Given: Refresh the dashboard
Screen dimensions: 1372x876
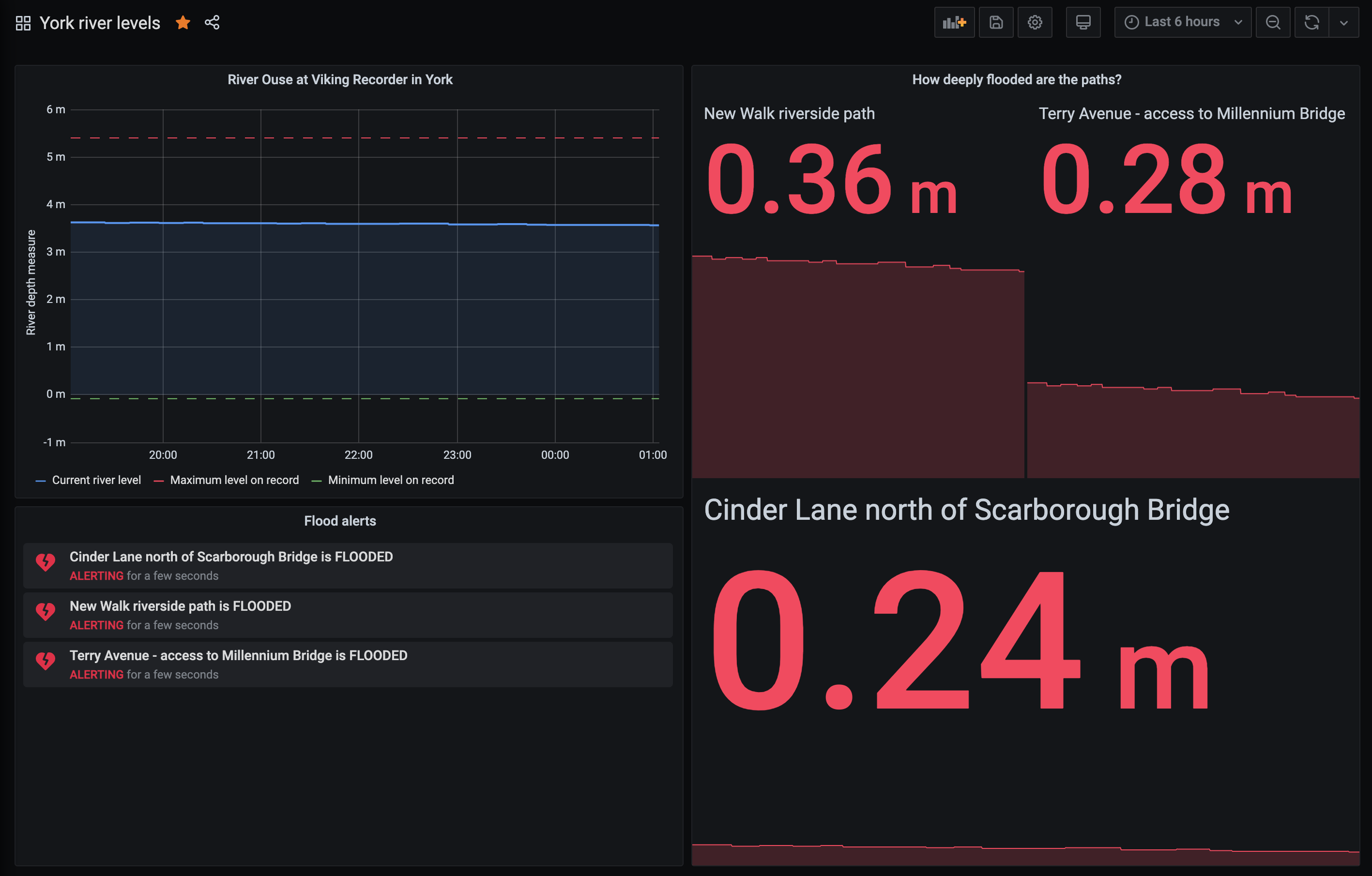Looking at the screenshot, I should coord(1311,22).
